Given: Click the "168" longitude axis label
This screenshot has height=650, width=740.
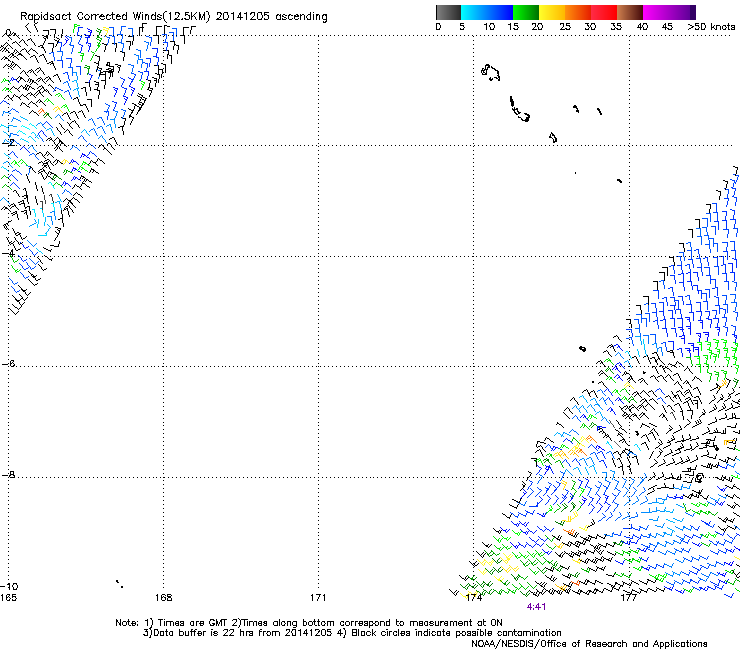Looking at the screenshot, I should click(x=163, y=598).
